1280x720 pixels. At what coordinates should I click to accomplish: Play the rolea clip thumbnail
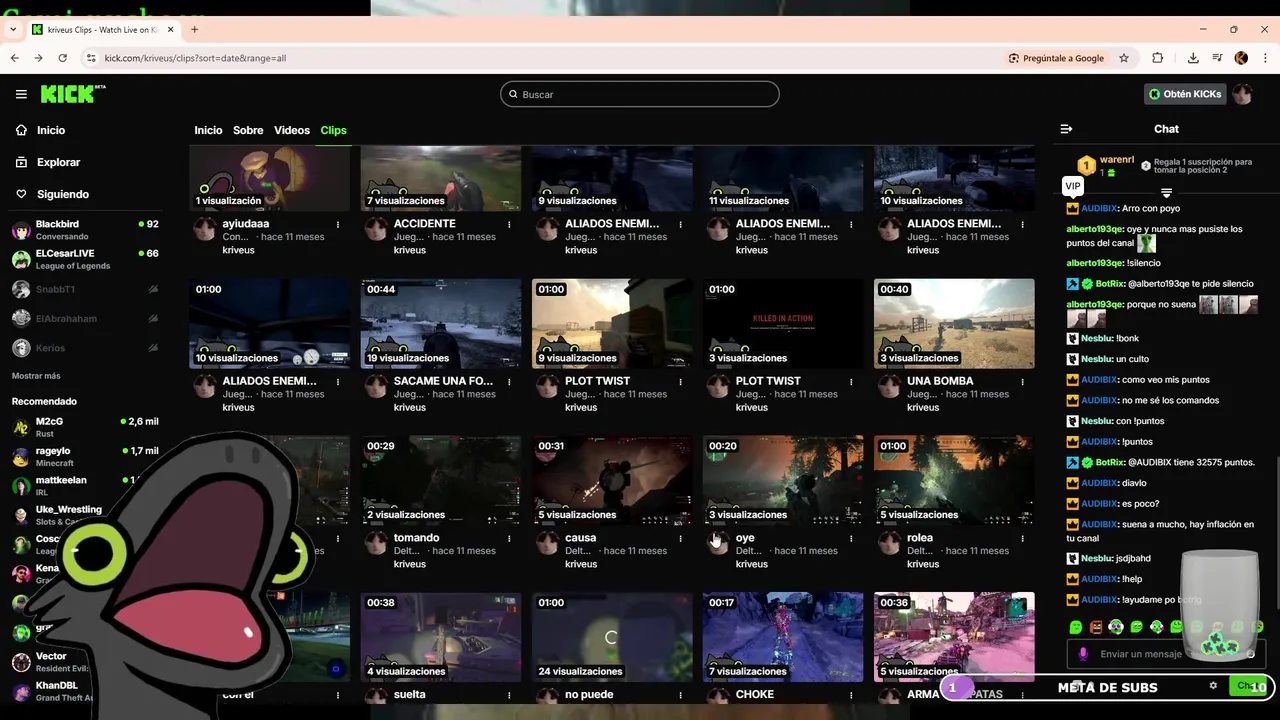(x=954, y=480)
